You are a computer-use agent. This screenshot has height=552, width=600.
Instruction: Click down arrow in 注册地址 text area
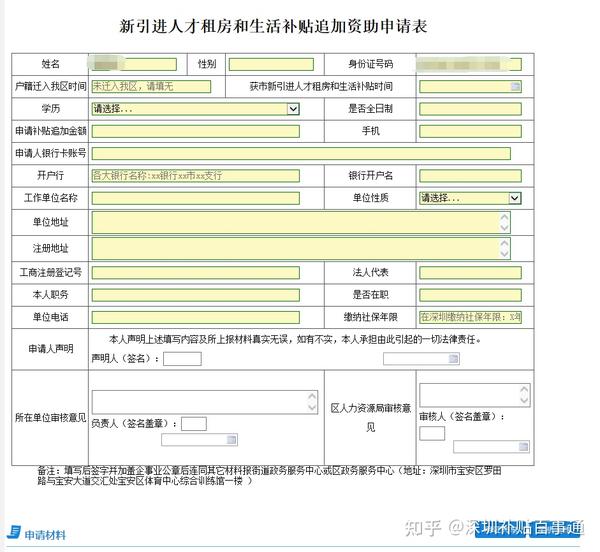click(504, 254)
